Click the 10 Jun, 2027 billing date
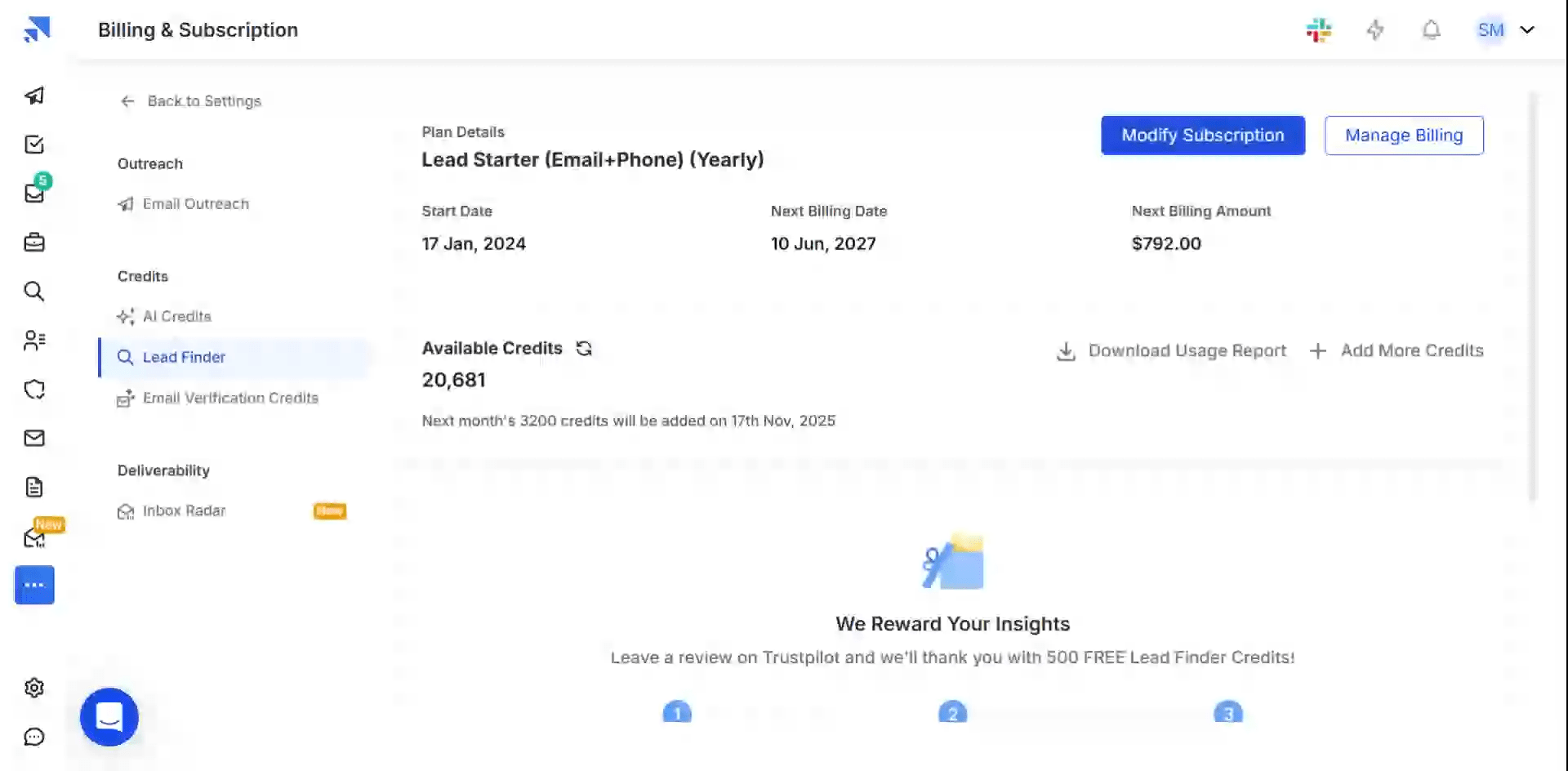Screen dimensions: 1568x771 tap(823, 244)
